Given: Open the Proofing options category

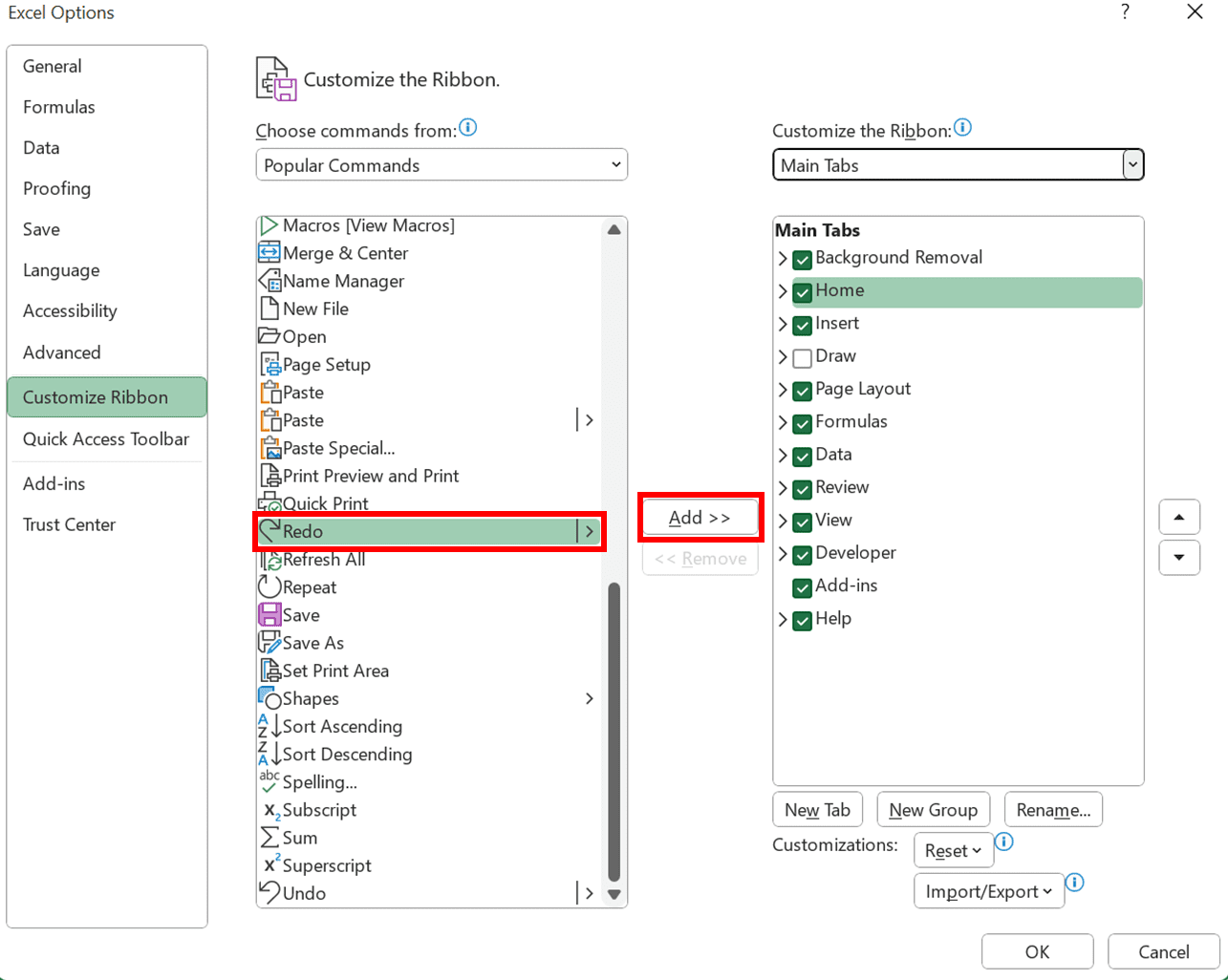Looking at the screenshot, I should point(106,188).
